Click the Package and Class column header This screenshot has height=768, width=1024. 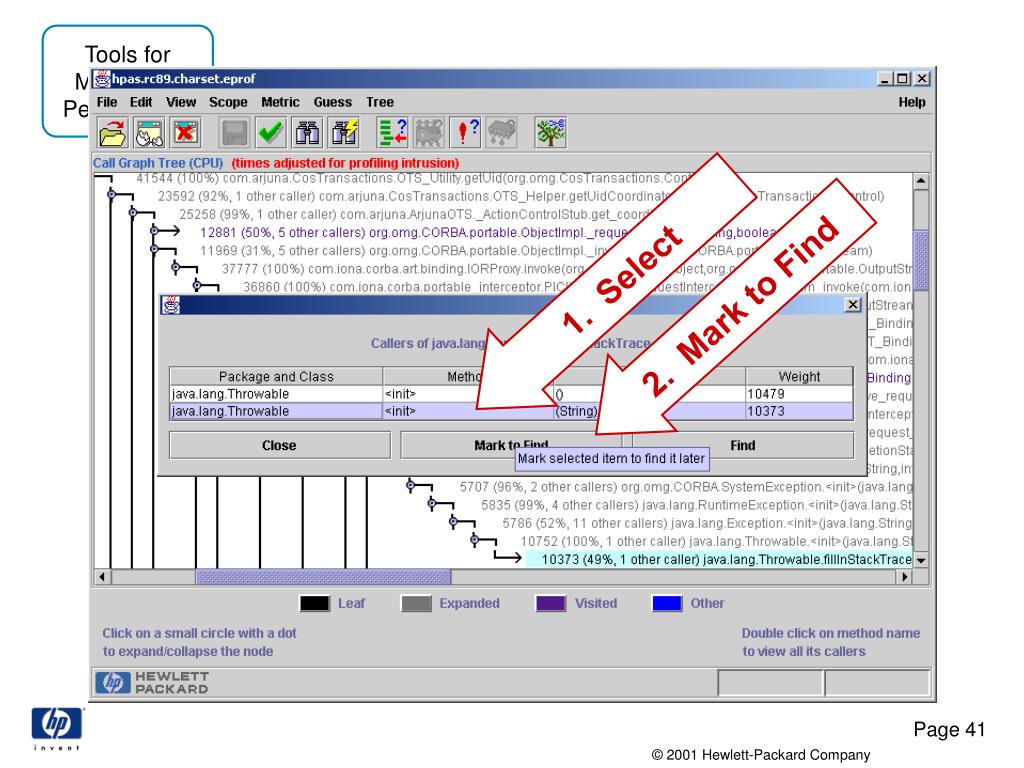(x=276, y=377)
